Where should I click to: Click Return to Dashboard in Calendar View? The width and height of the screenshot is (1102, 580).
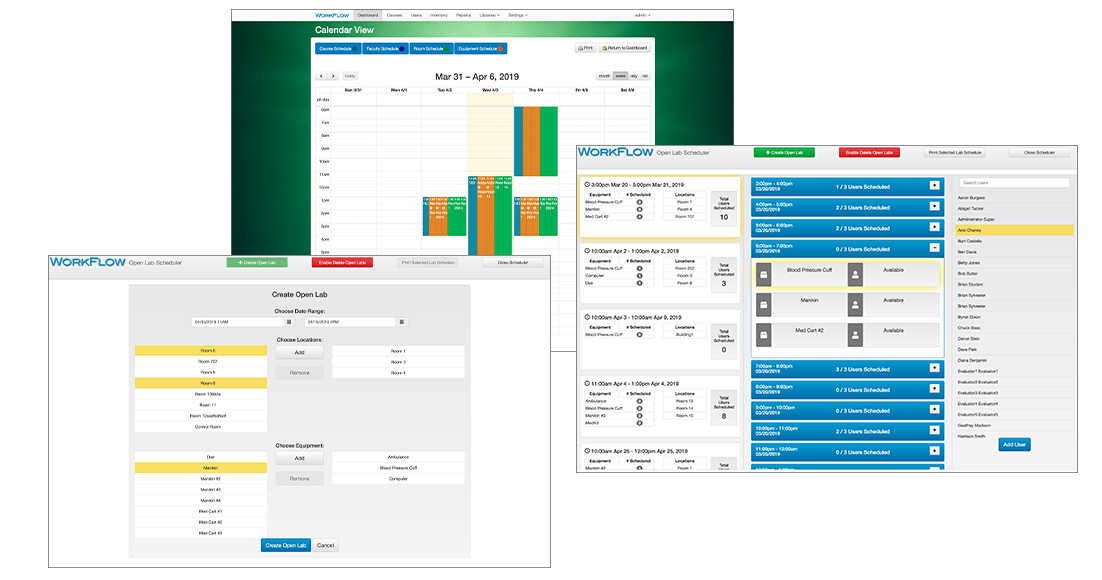coord(625,48)
